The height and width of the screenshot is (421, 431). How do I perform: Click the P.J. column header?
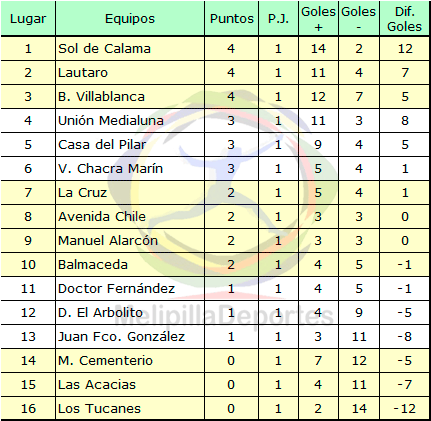pos(278,19)
